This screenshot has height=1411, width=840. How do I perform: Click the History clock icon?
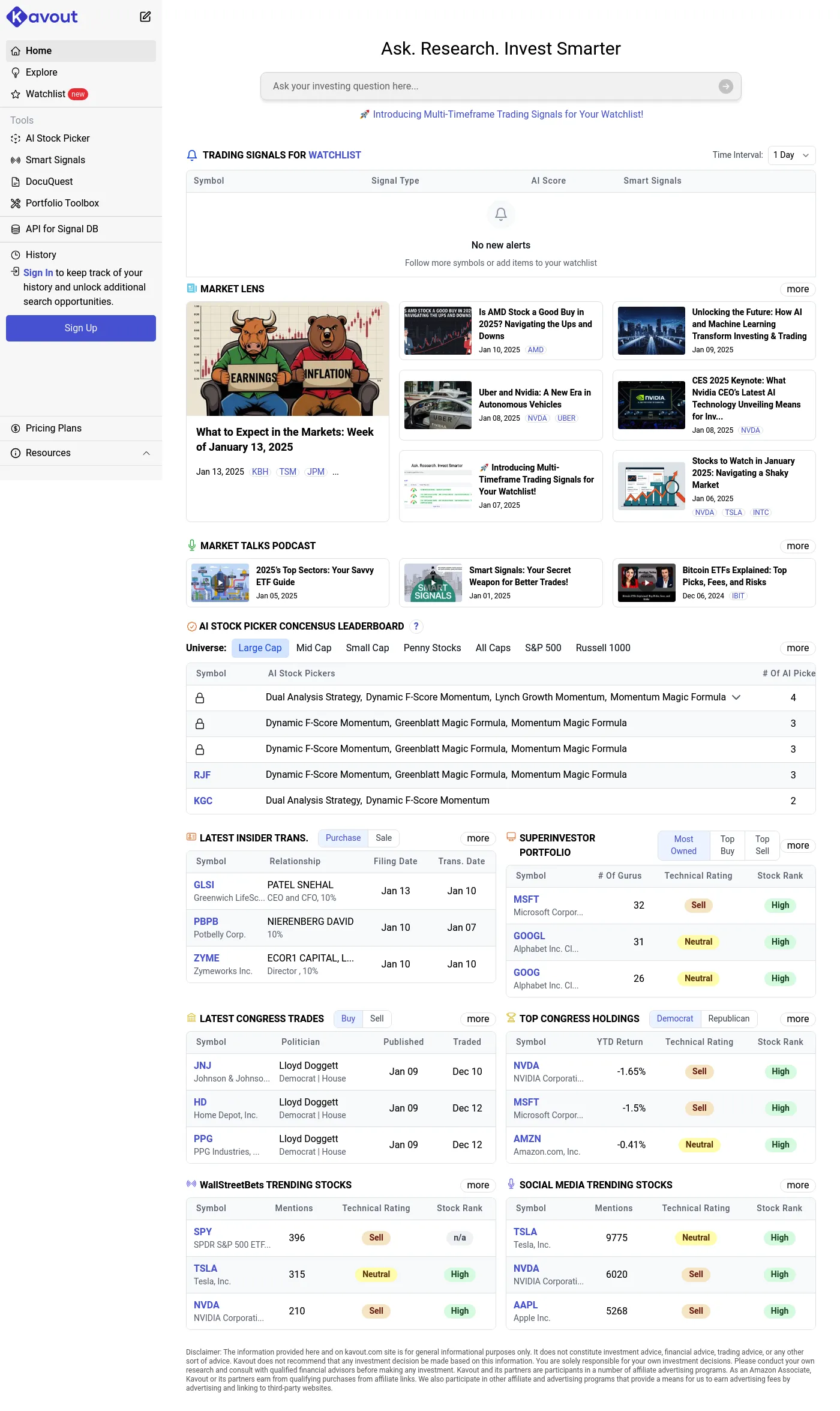point(16,255)
